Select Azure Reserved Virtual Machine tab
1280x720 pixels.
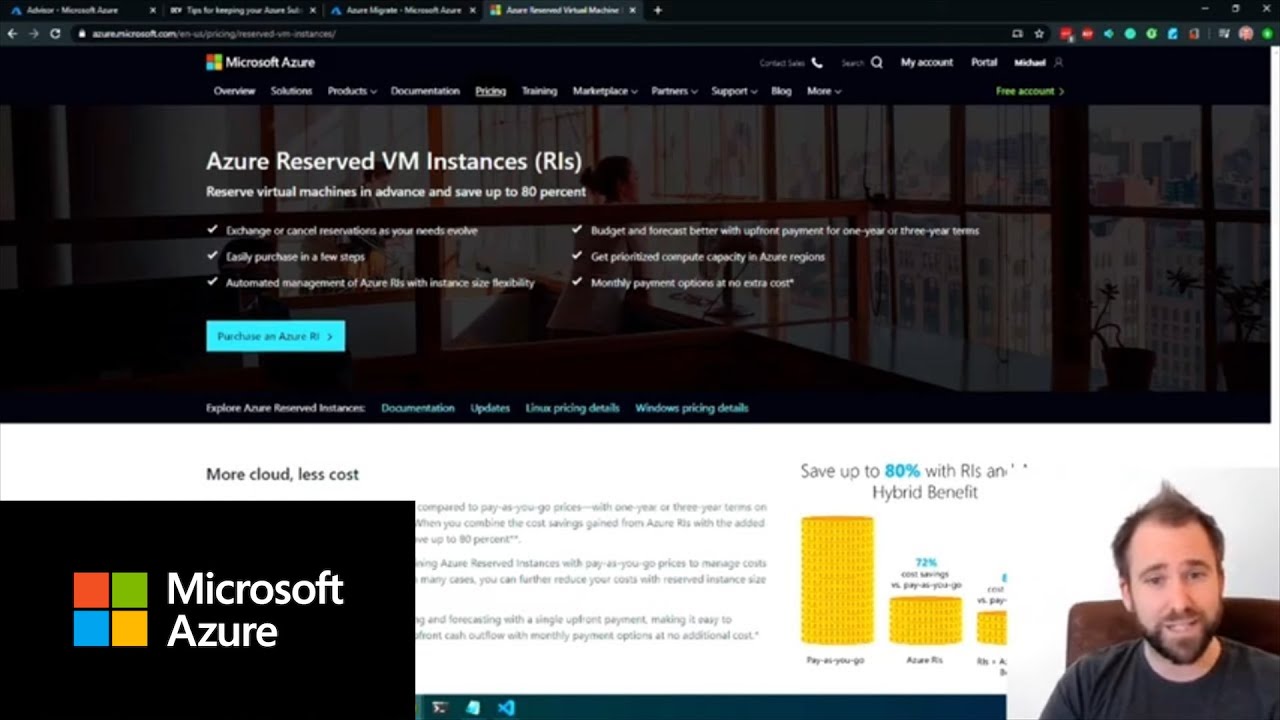[562, 10]
